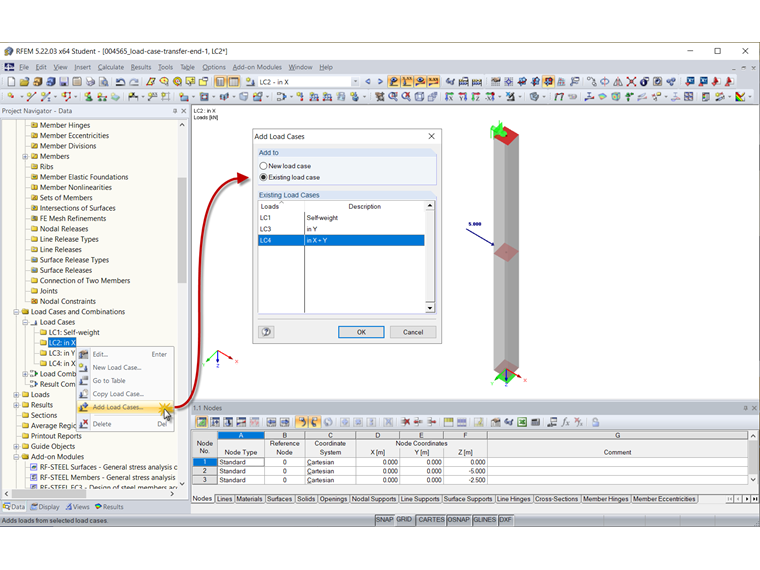Close the Add Load Cases dialog

(x=431, y=136)
